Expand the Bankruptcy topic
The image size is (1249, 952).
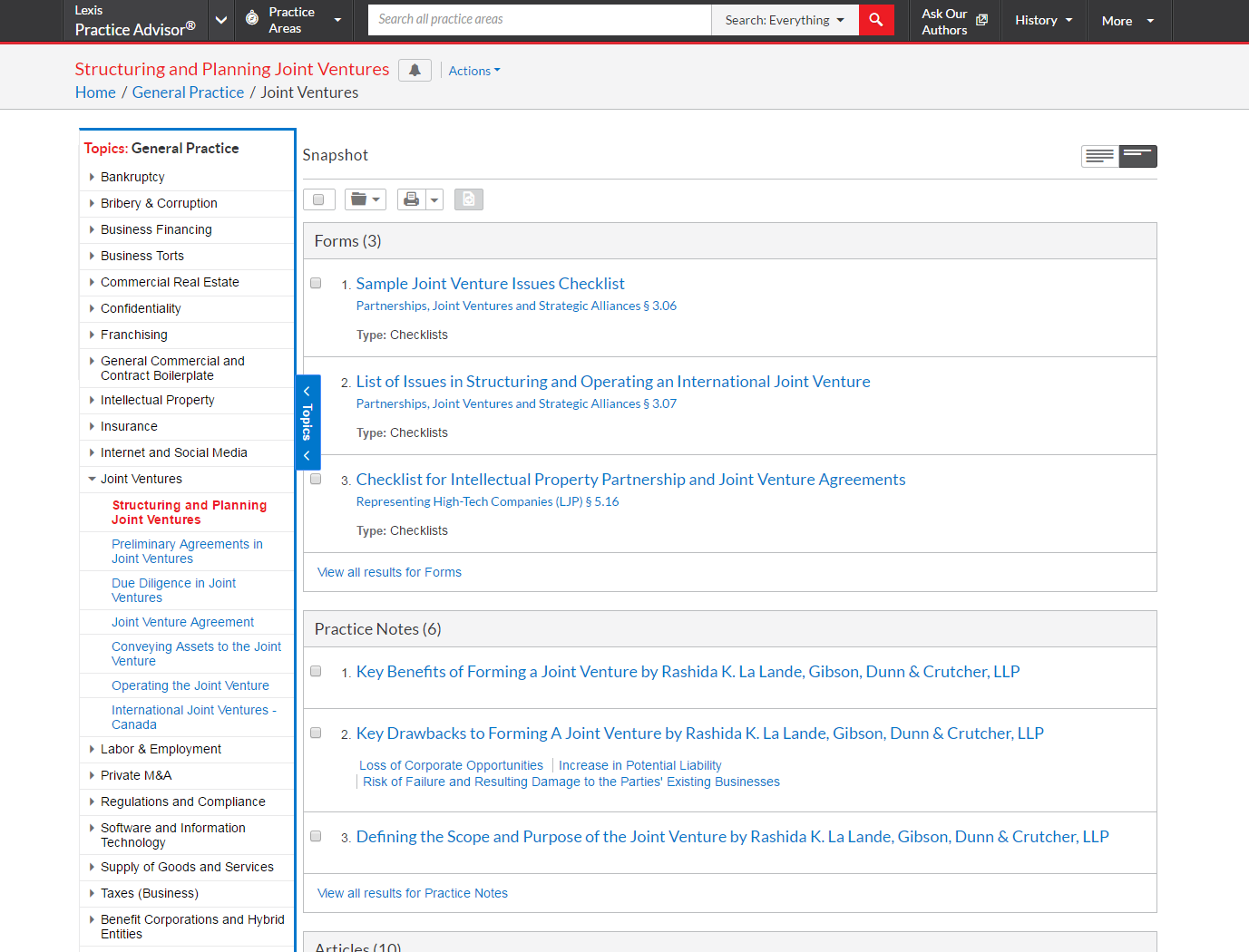(x=92, y=178)
